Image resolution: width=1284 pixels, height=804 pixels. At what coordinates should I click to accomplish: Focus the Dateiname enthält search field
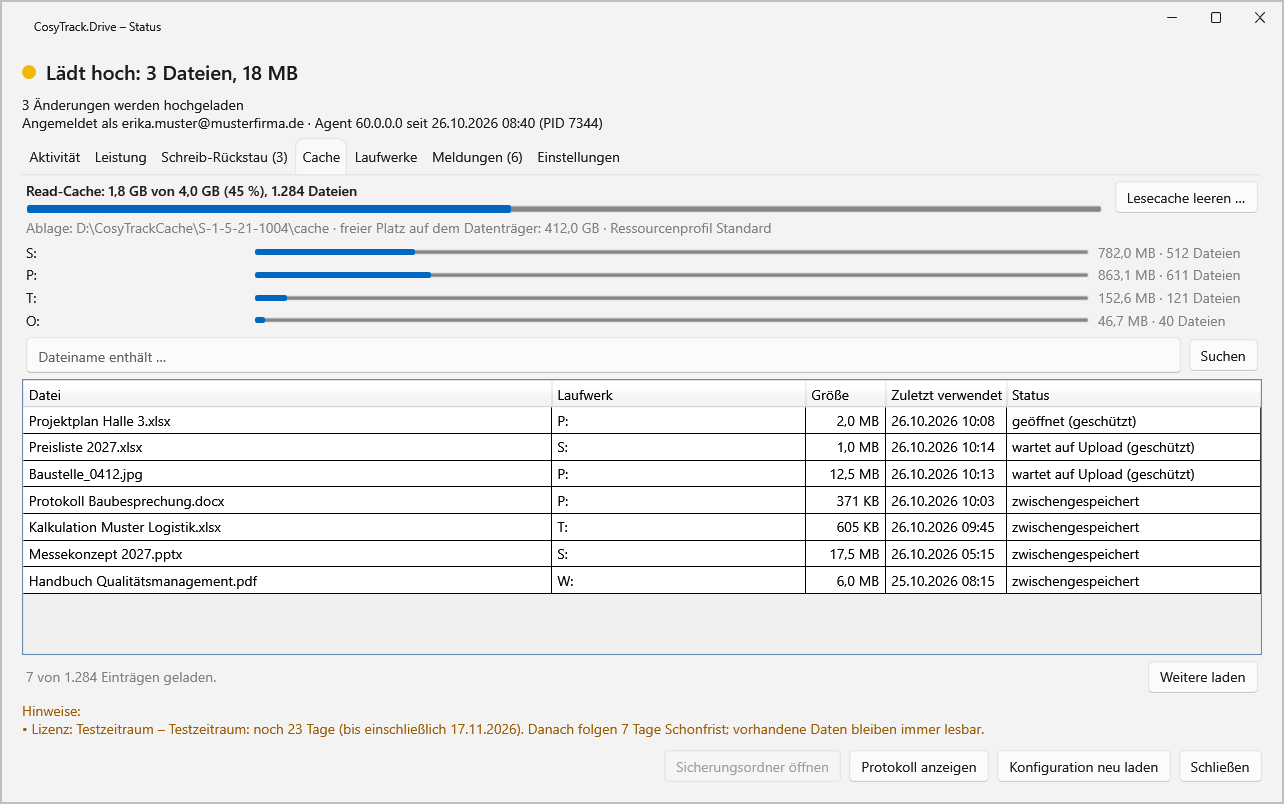click(x=603, y=356)
